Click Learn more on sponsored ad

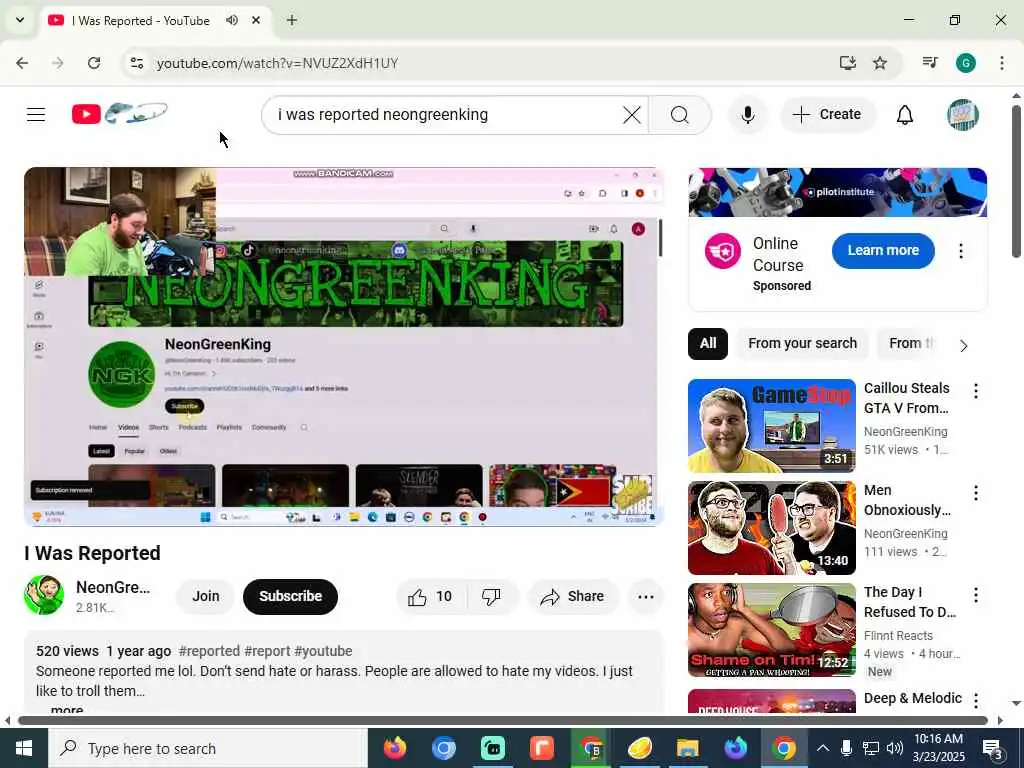(883, 250)
